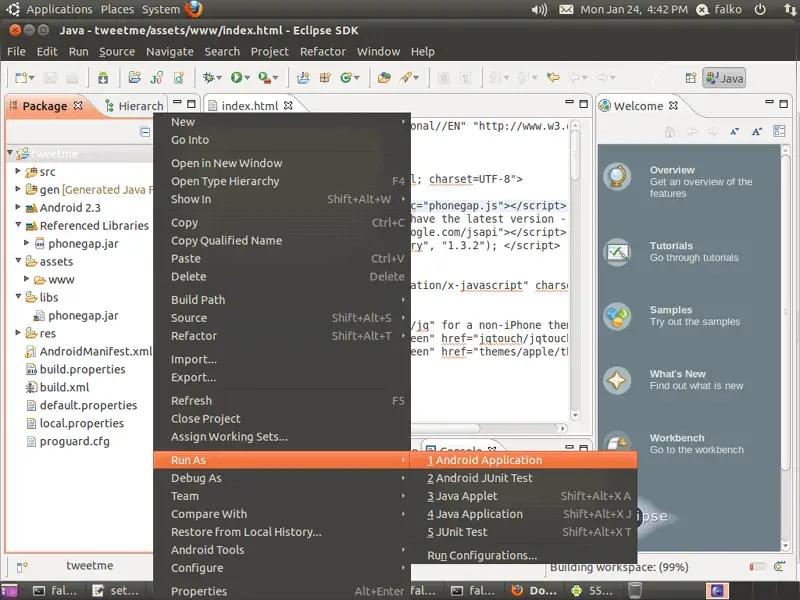The width and height of the screenshot is (800, 600).
Task: Open the Navigate menu in the menu bar
Action: (170, 52)
